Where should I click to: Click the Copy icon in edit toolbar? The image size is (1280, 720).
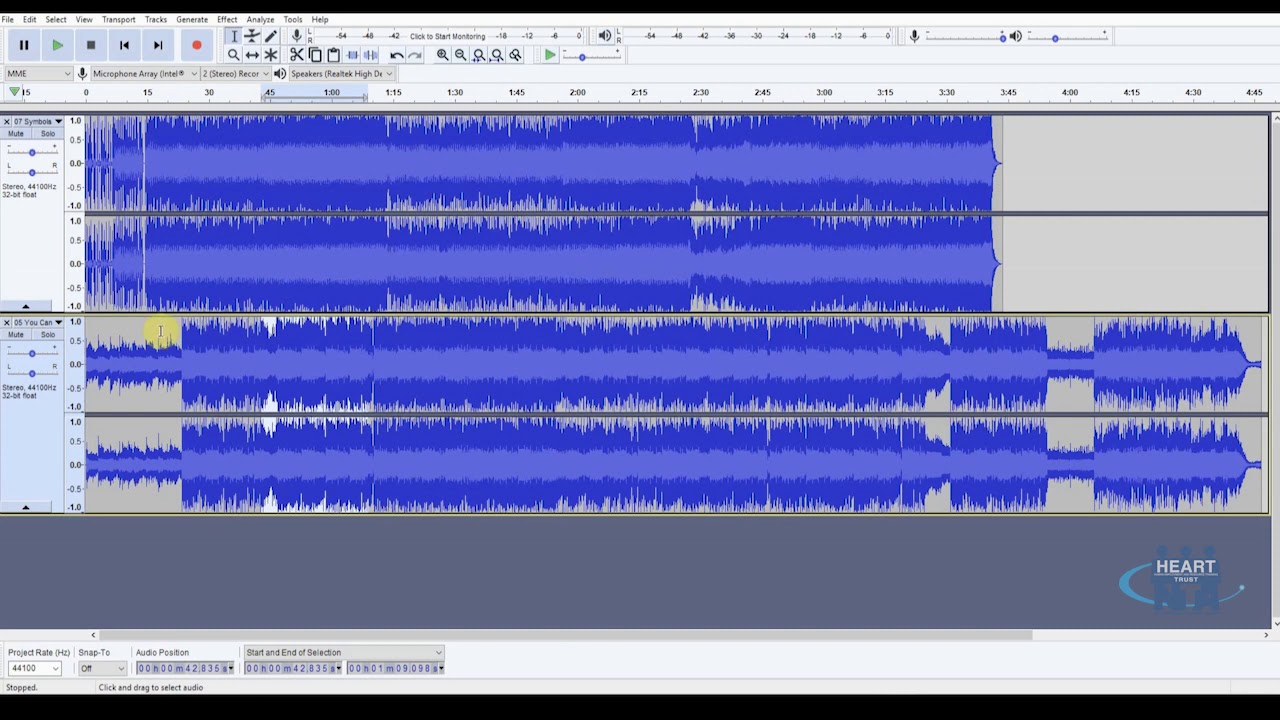point(315,55)
